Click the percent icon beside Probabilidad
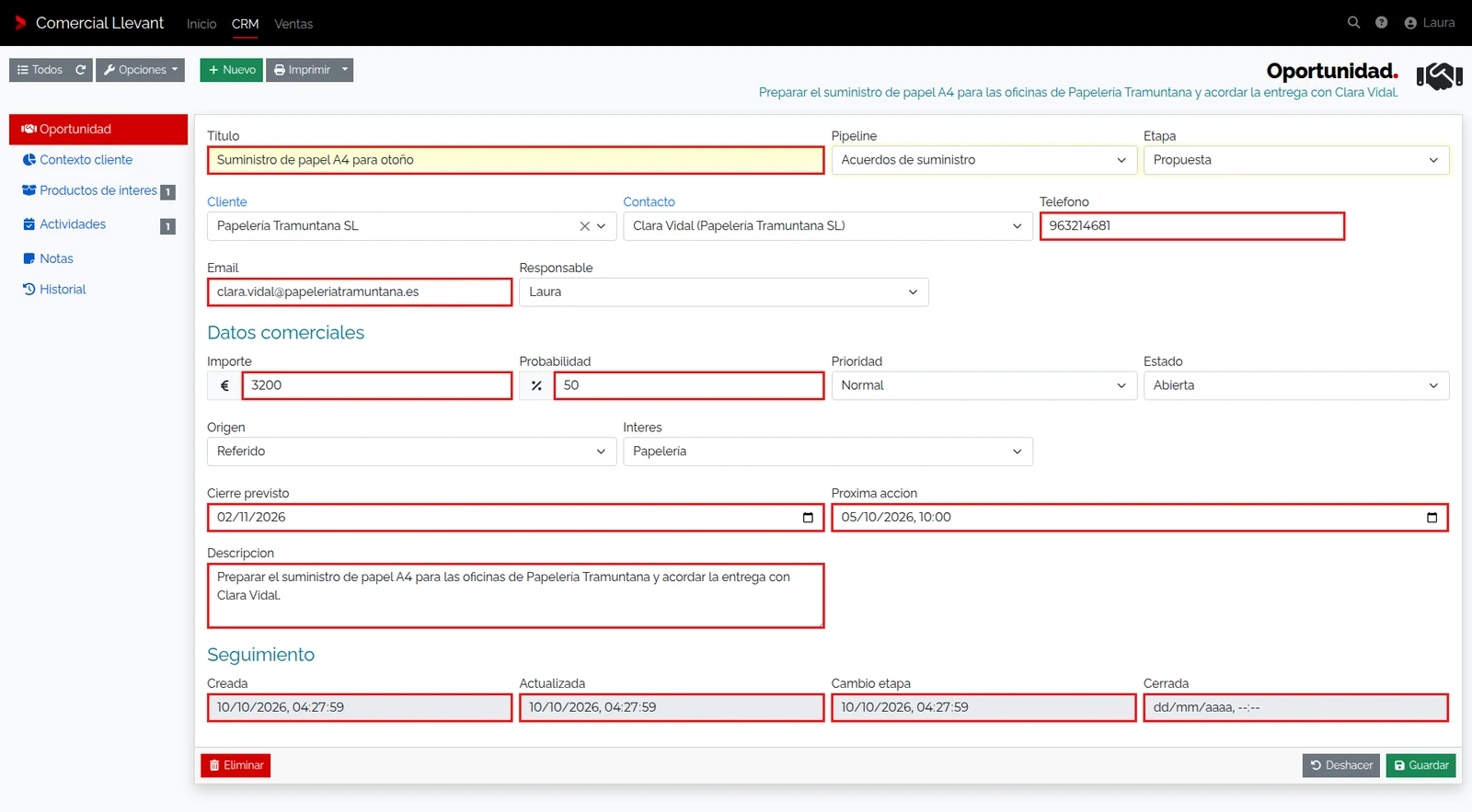Screen dimensions: 1472x812 tap(536, 386)
